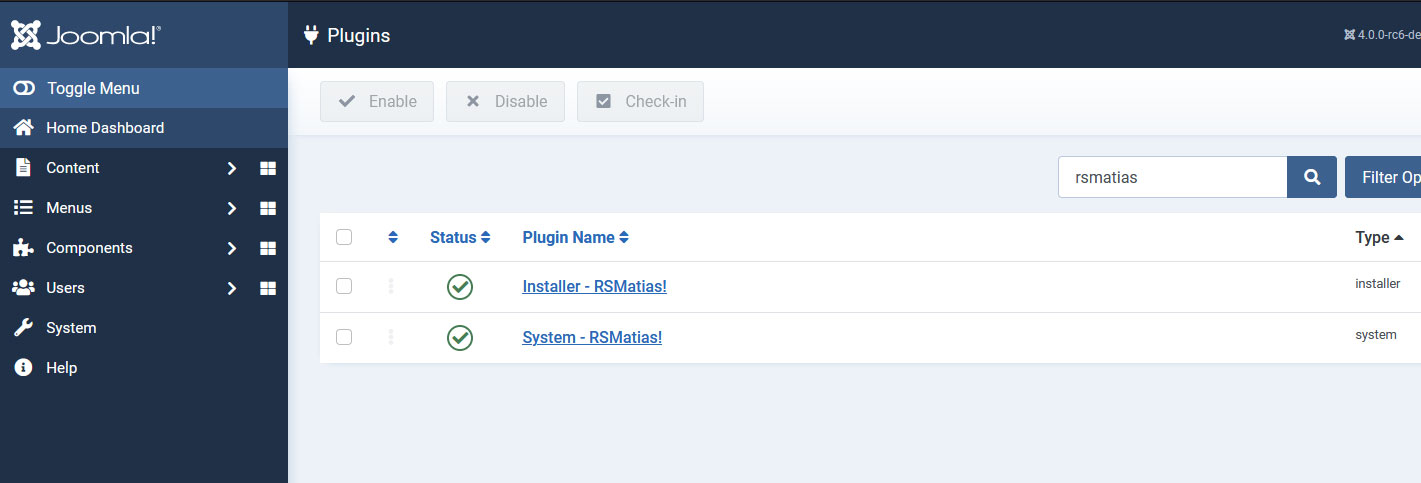Viewport: 1421px width, 483px height.
Task: Open the Menus menu item
Action: (x=69, y=208)
